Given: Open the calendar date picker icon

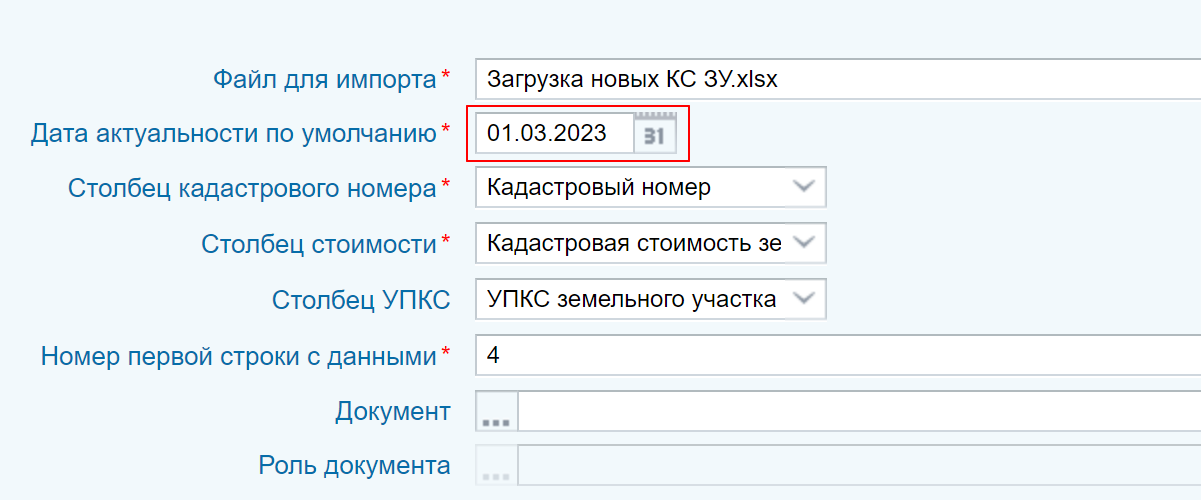Looking at the screenshot, I should (656, 133).
